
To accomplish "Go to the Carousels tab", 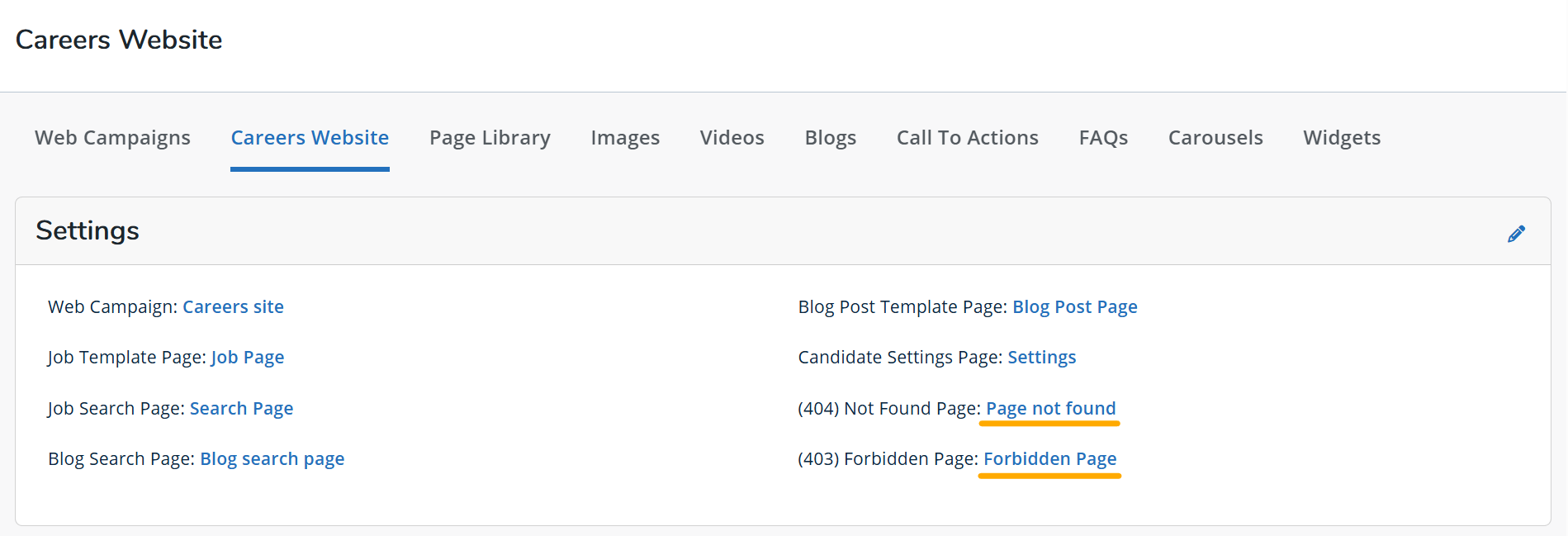I will tap(1215, 138).
